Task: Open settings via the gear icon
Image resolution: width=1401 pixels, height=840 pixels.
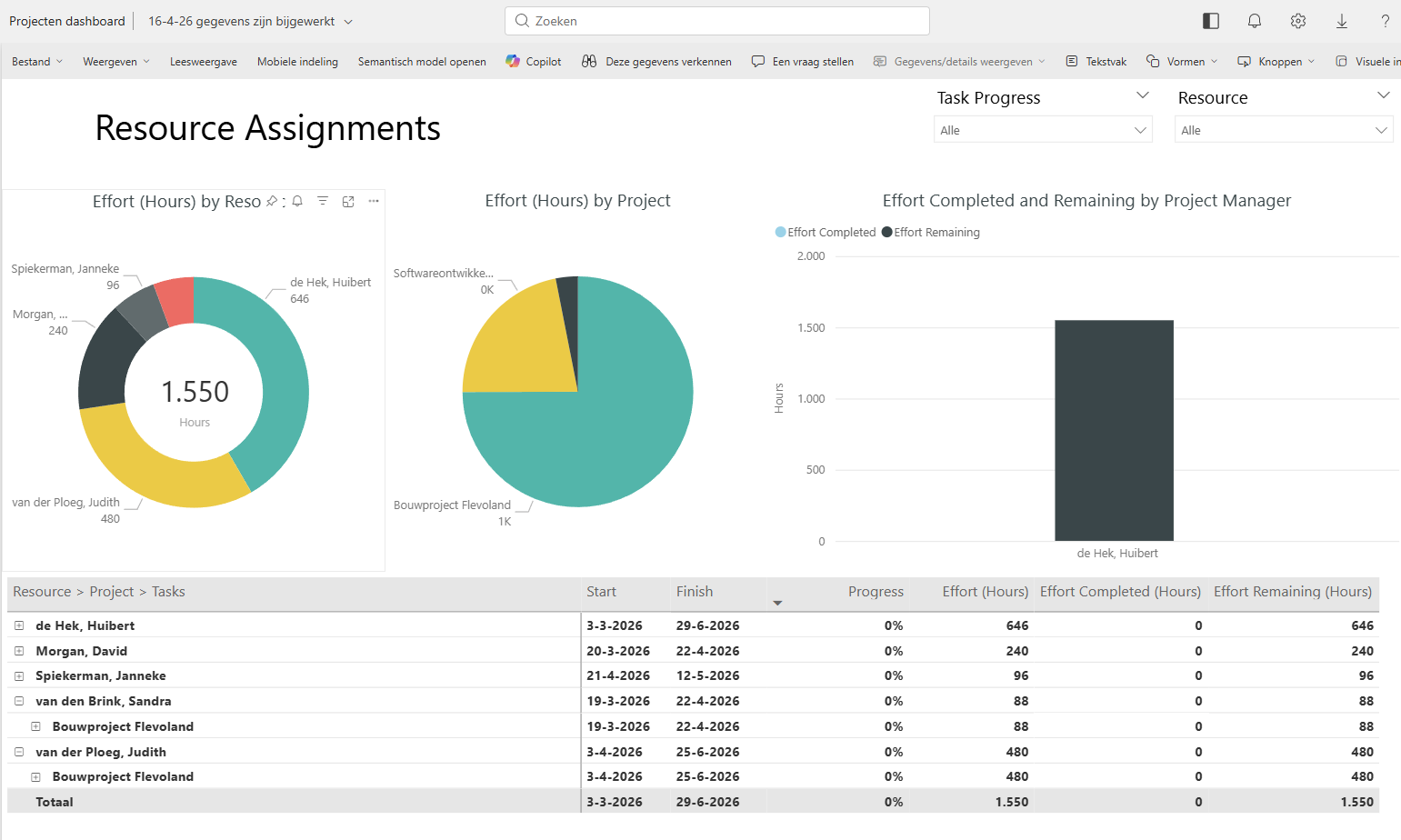Action: pos(1297,20)
